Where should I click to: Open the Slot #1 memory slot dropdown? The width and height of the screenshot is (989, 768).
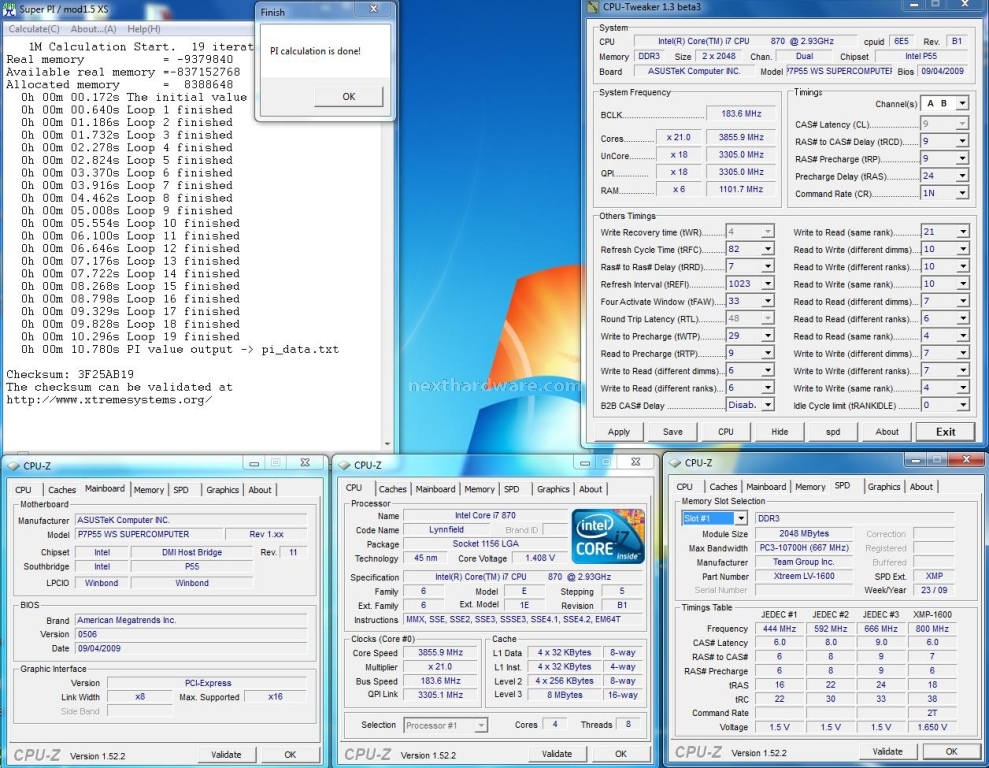(x=741, y=518)
